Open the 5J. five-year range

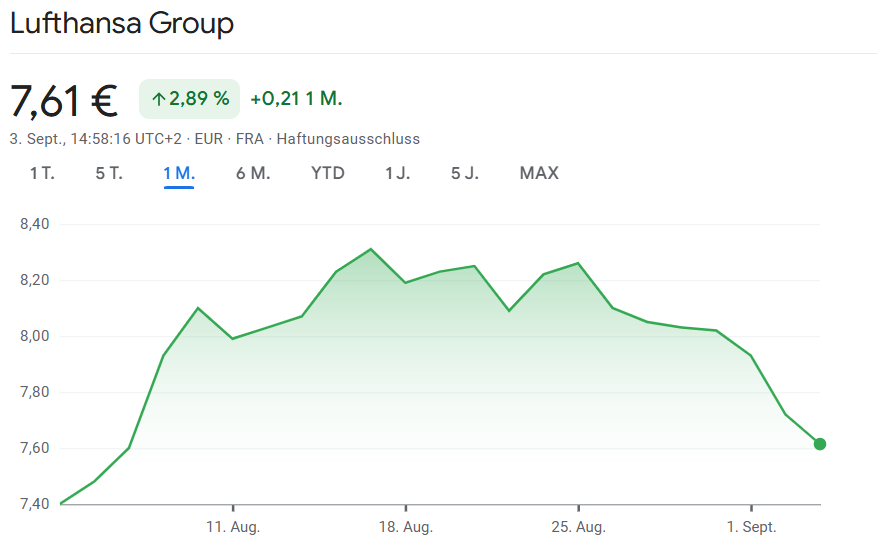[465, 173]
